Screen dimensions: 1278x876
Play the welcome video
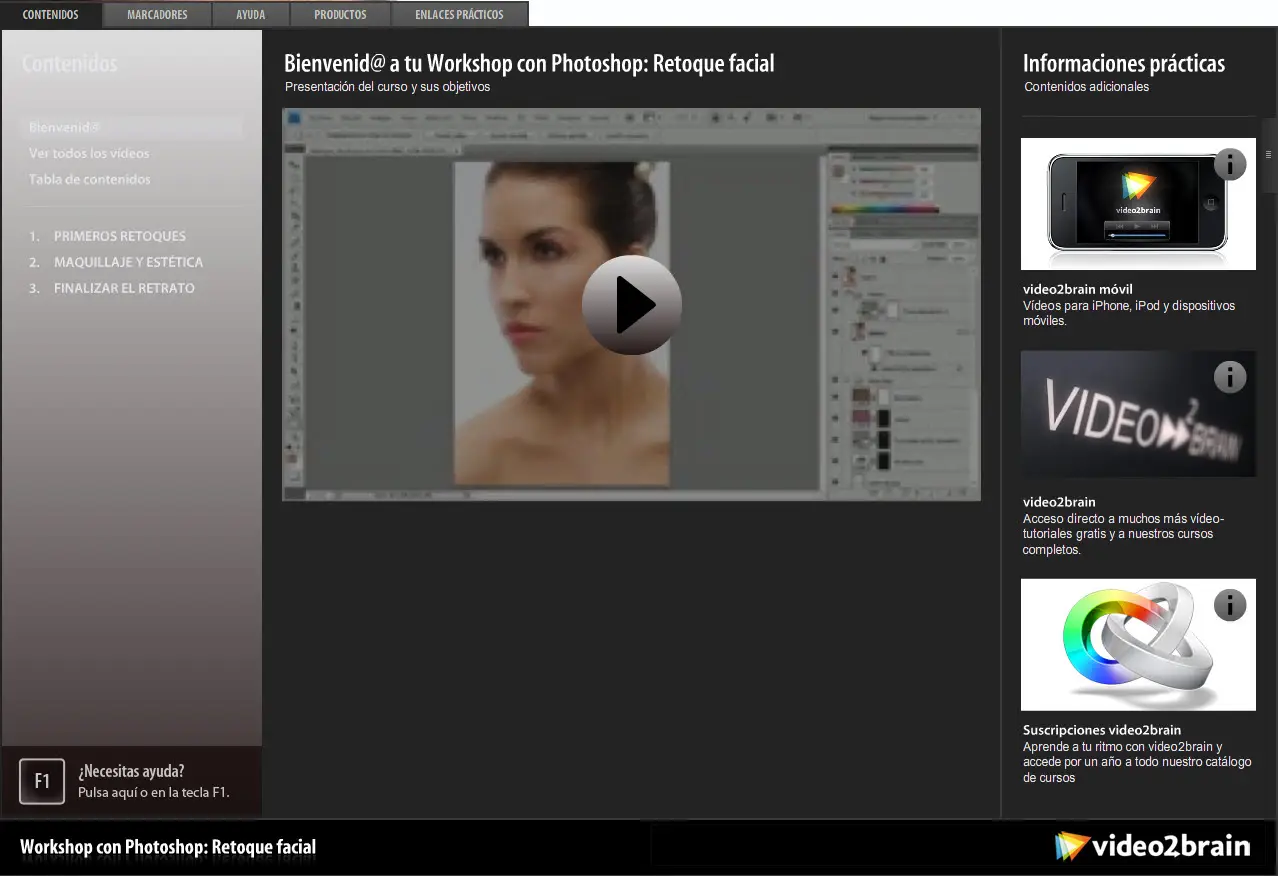click(x=632, y=305)
